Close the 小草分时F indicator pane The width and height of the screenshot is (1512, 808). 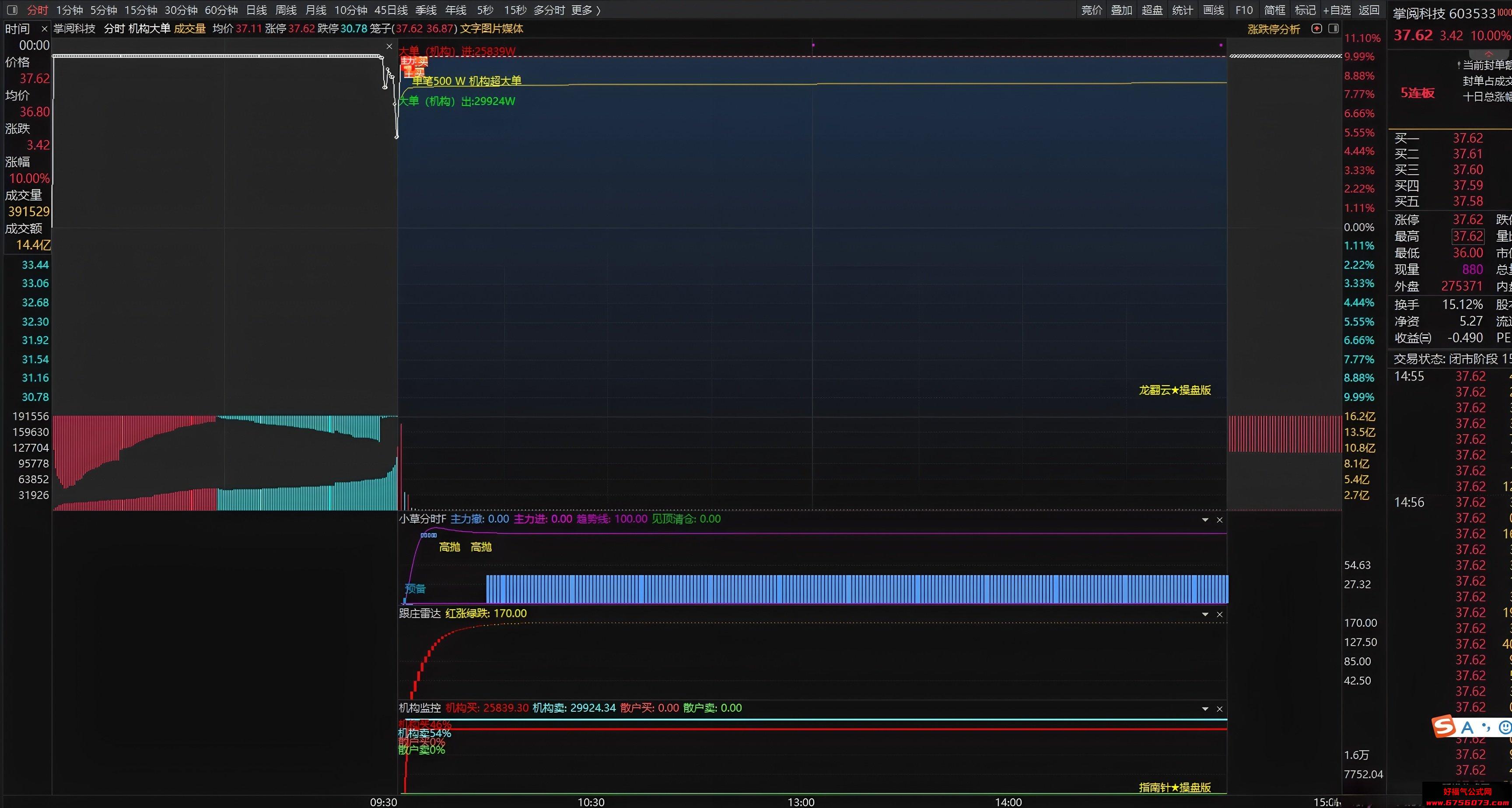(x=1220, y=520)
